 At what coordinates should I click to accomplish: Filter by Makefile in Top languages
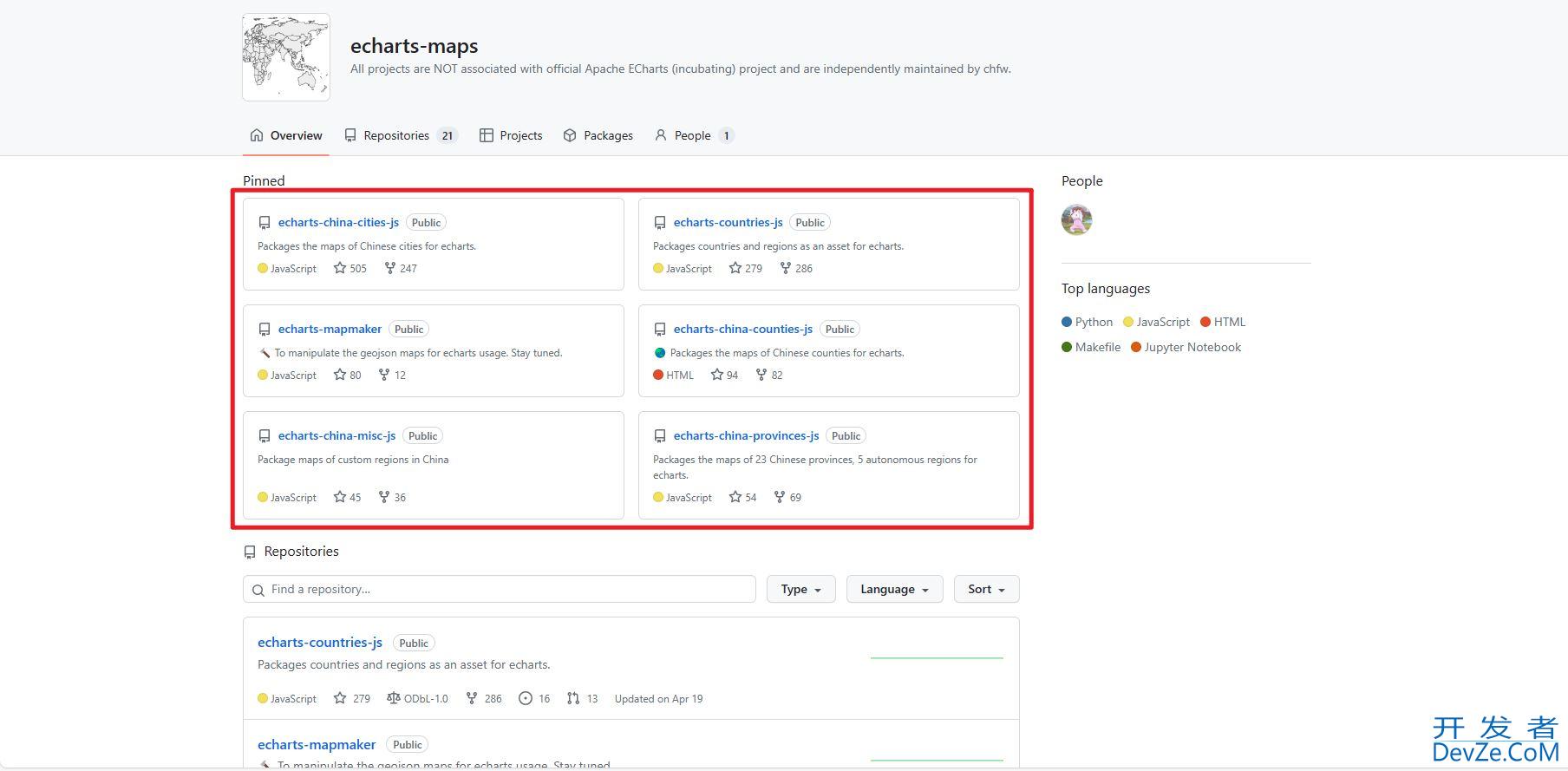1091,347
